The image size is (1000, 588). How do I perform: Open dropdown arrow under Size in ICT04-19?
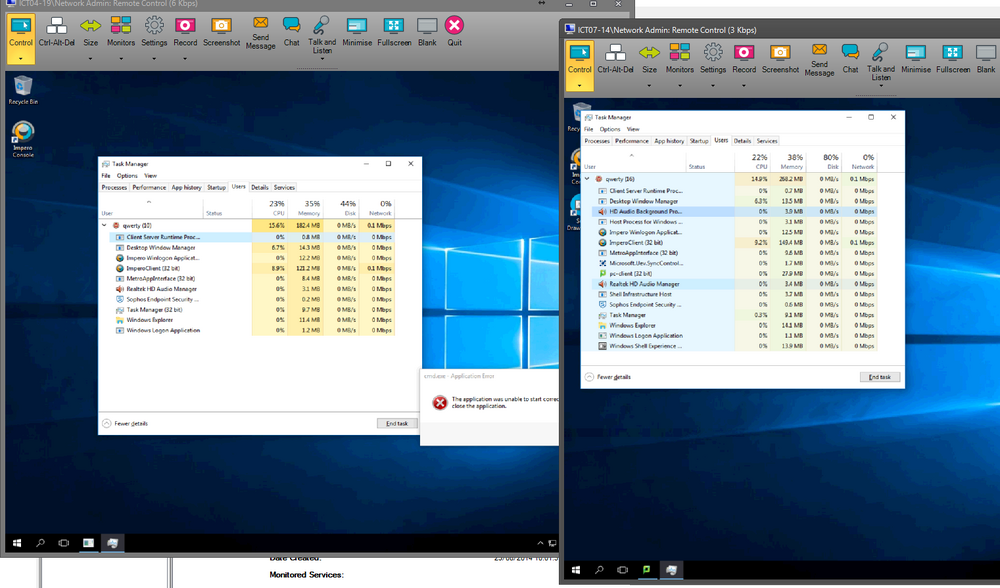91,59
